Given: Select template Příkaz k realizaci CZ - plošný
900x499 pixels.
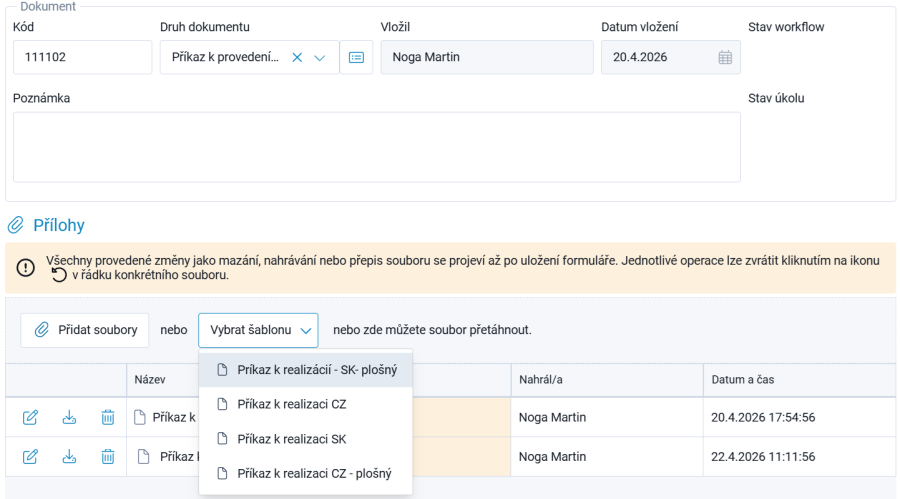Looking at the screenshot, I should [305, 474].
